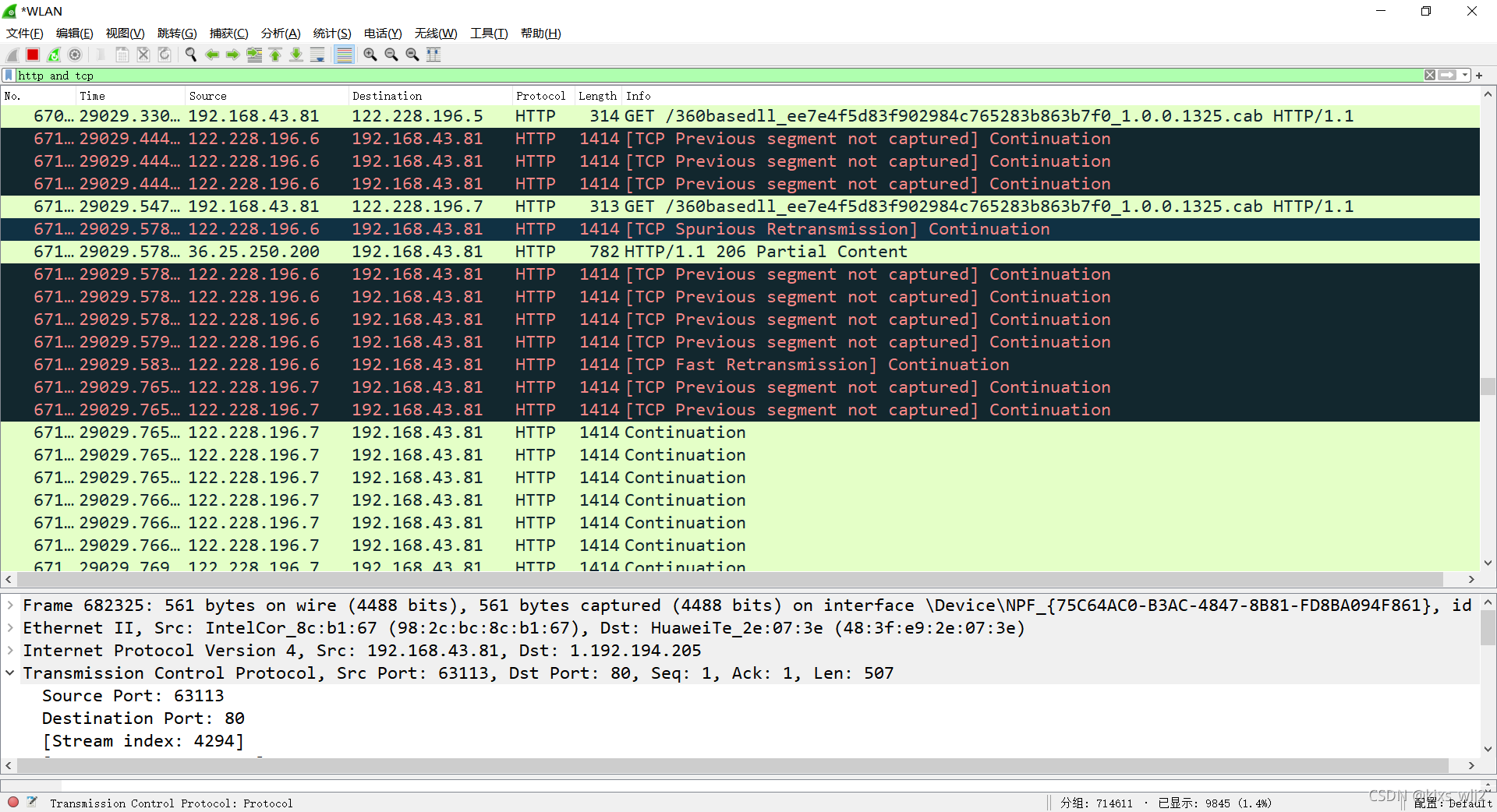
Task: Open capture file properties status bar icon
Action: pos(32,802)
